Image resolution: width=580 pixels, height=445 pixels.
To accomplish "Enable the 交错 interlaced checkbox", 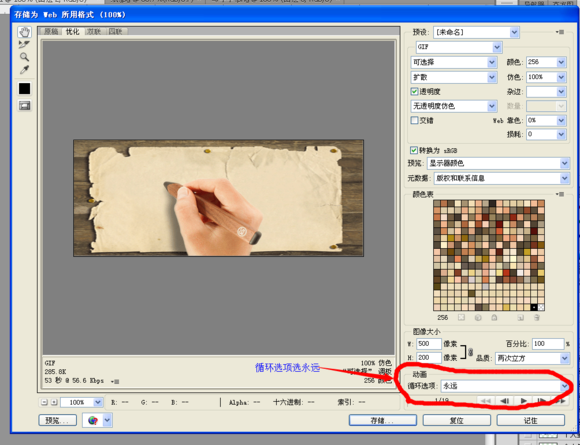I will [415, 120].
